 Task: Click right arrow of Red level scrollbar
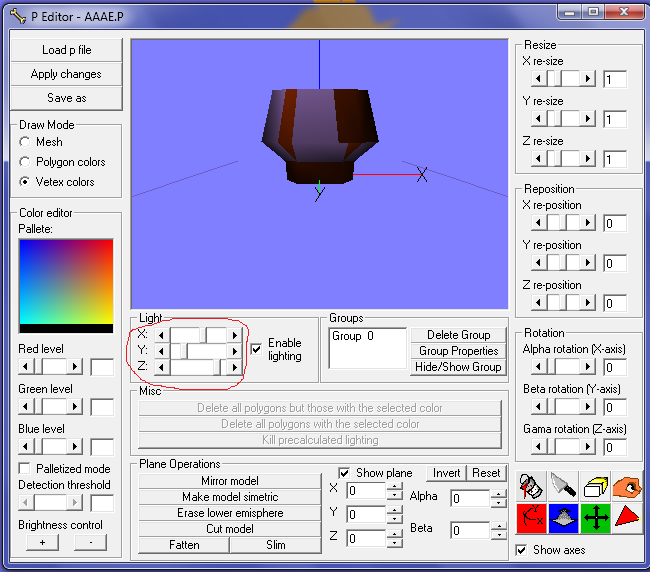click(75, 366)
